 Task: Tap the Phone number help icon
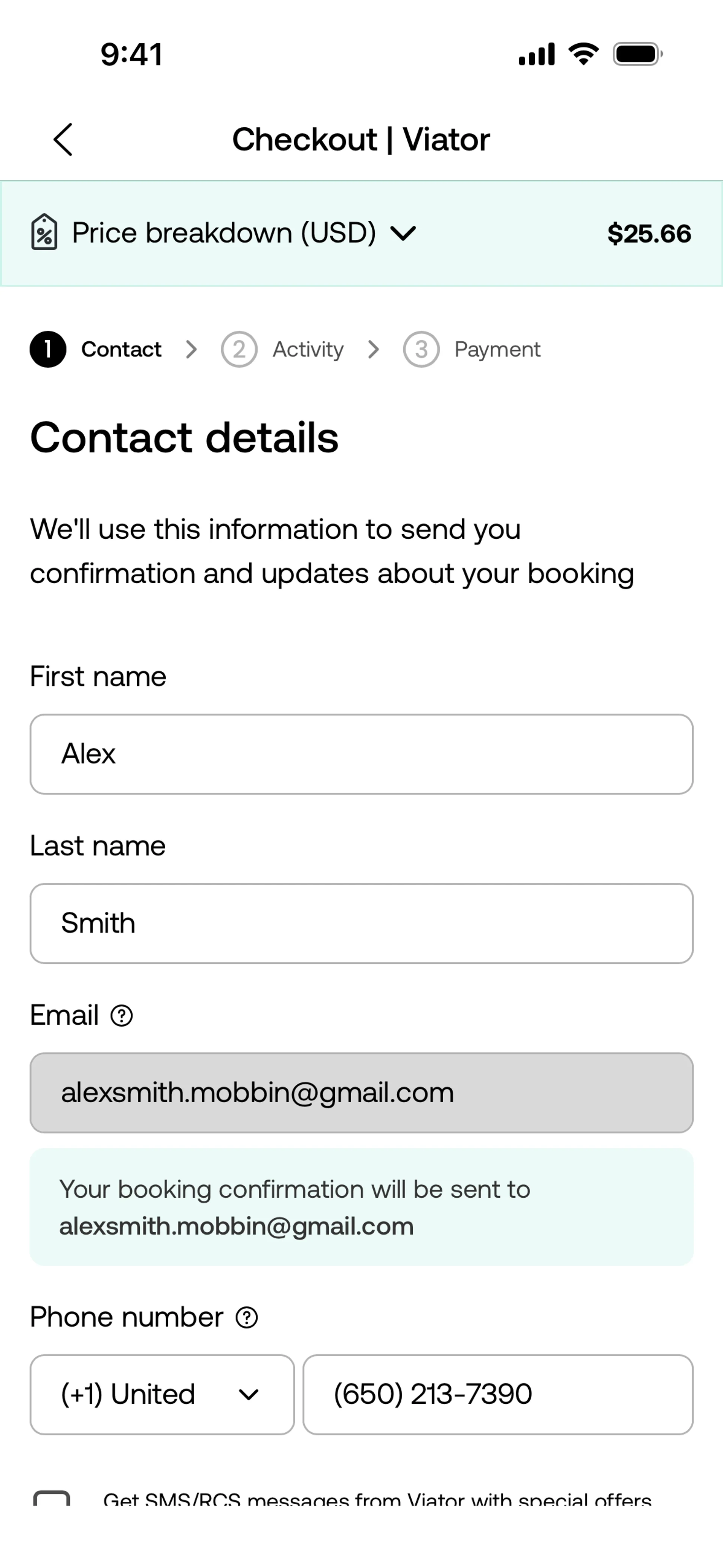(x=247, y=1317)
